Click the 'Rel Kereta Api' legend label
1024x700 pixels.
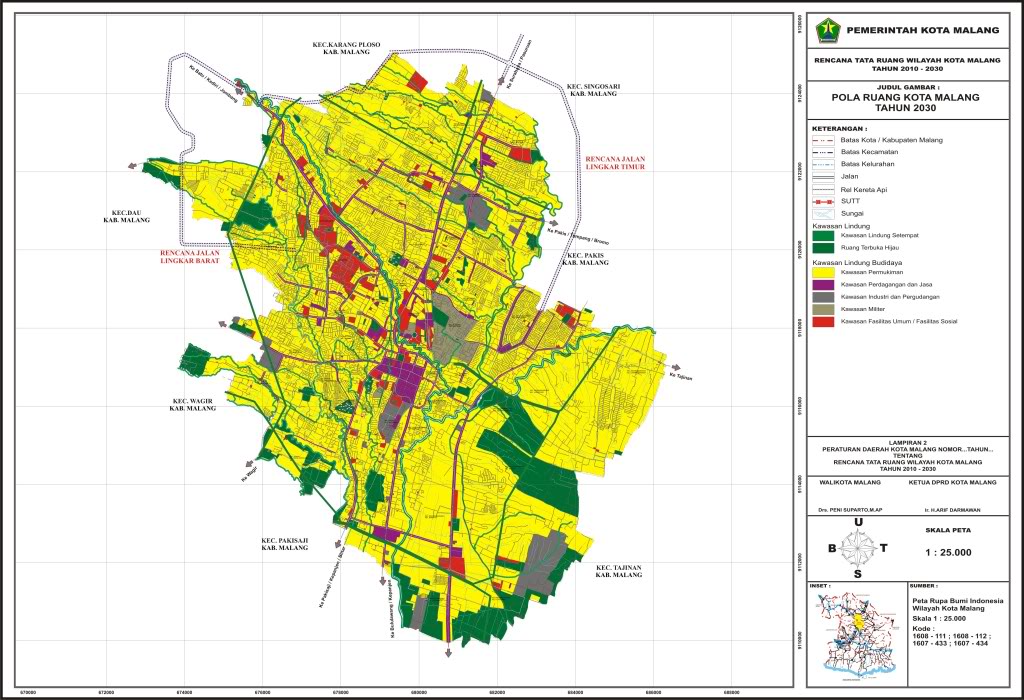pyautogui.click(x=864, y=189)
